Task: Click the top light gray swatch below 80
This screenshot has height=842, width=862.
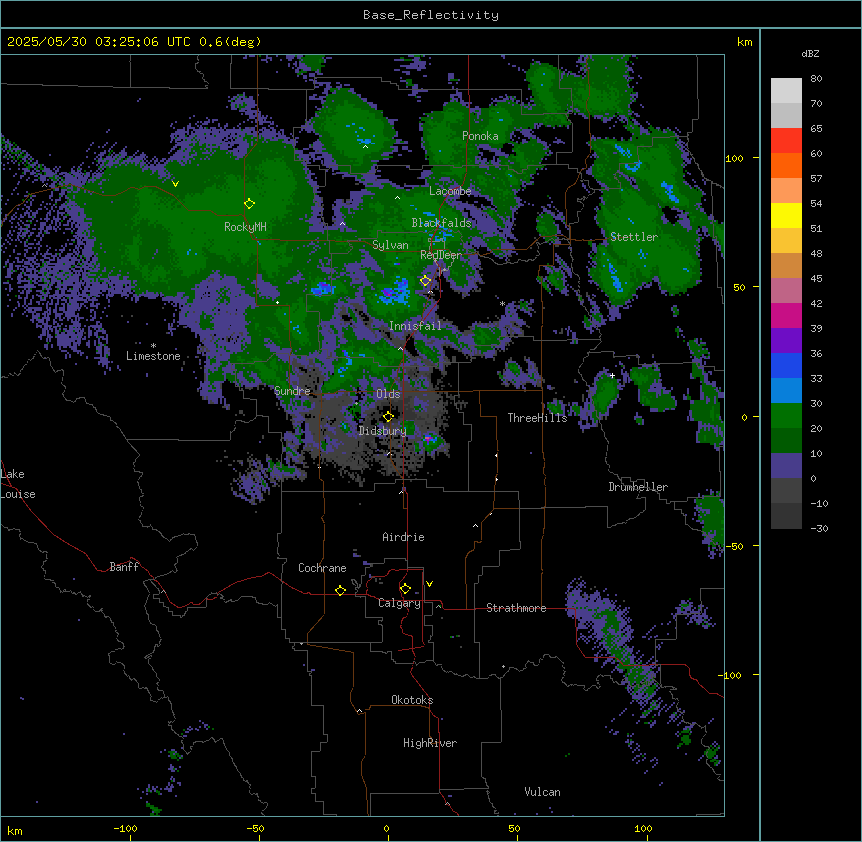Action: [786, 91]
